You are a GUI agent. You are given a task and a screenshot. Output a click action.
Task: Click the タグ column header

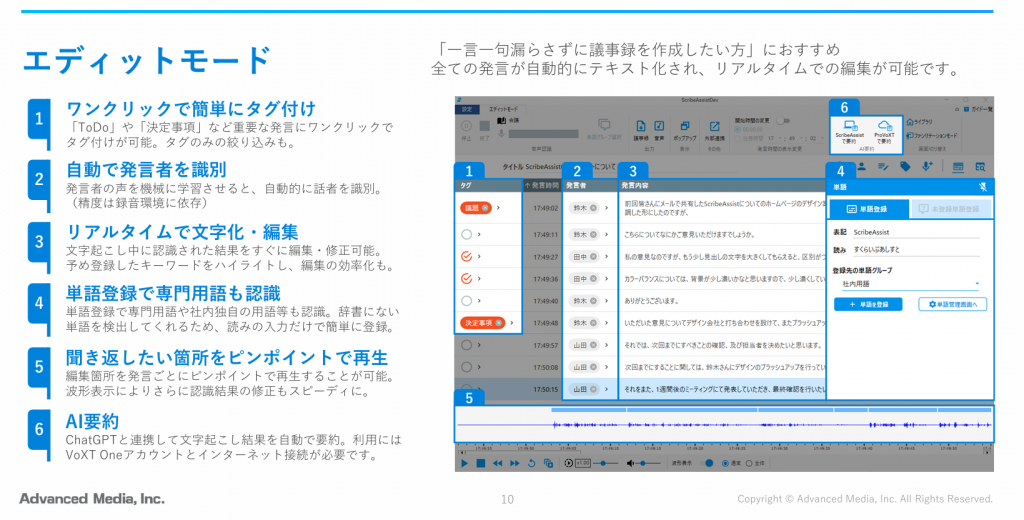(x=488, y=186)
